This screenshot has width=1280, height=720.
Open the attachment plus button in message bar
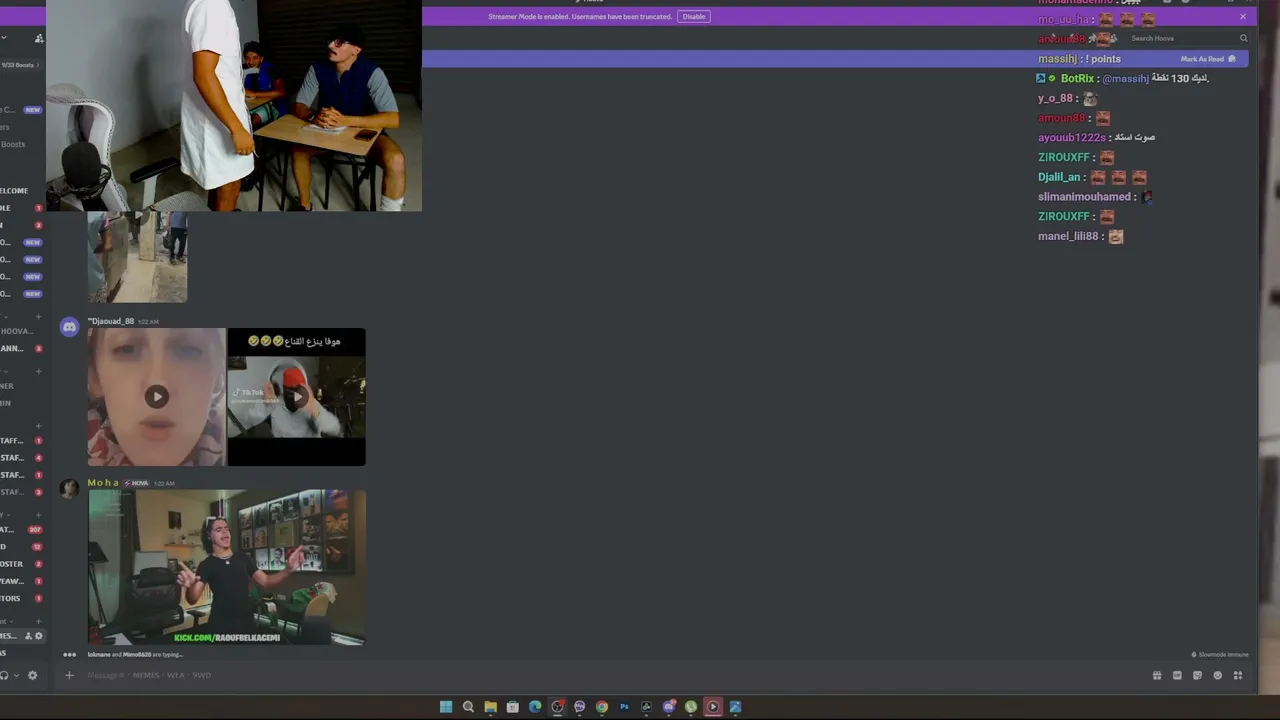pyautogui.click(x=69, y=675)
